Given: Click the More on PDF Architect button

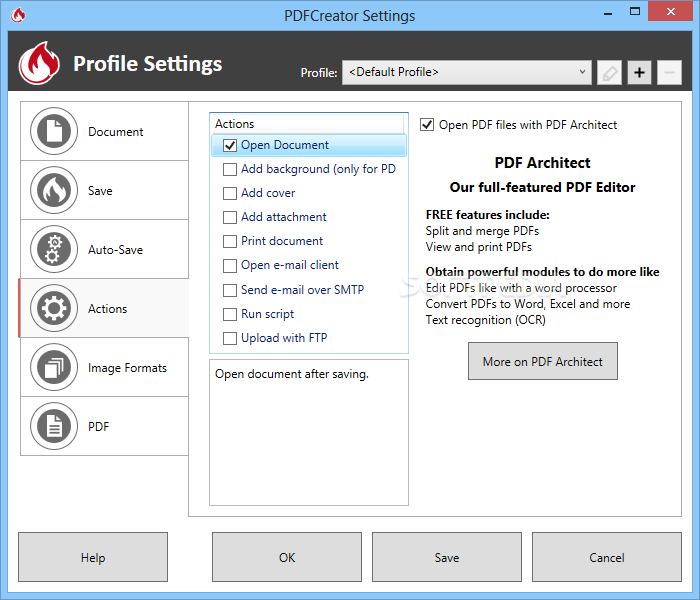Looking at the screenshot, I should pyautogui.click(x=543, y=361).
